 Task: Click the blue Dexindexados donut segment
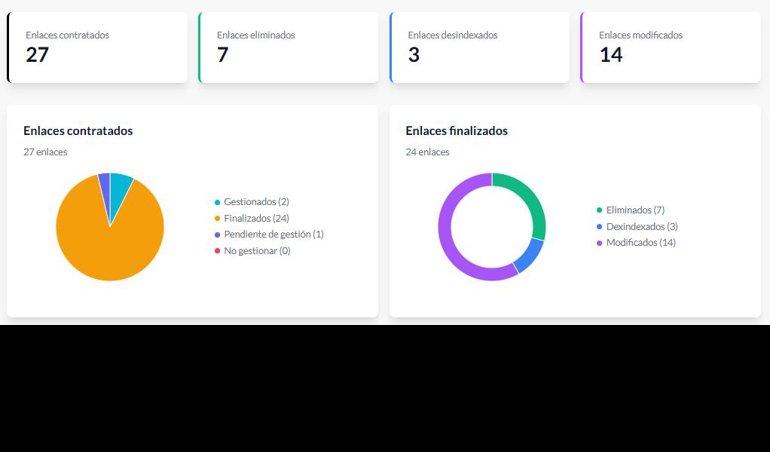[x=528, y=254]
